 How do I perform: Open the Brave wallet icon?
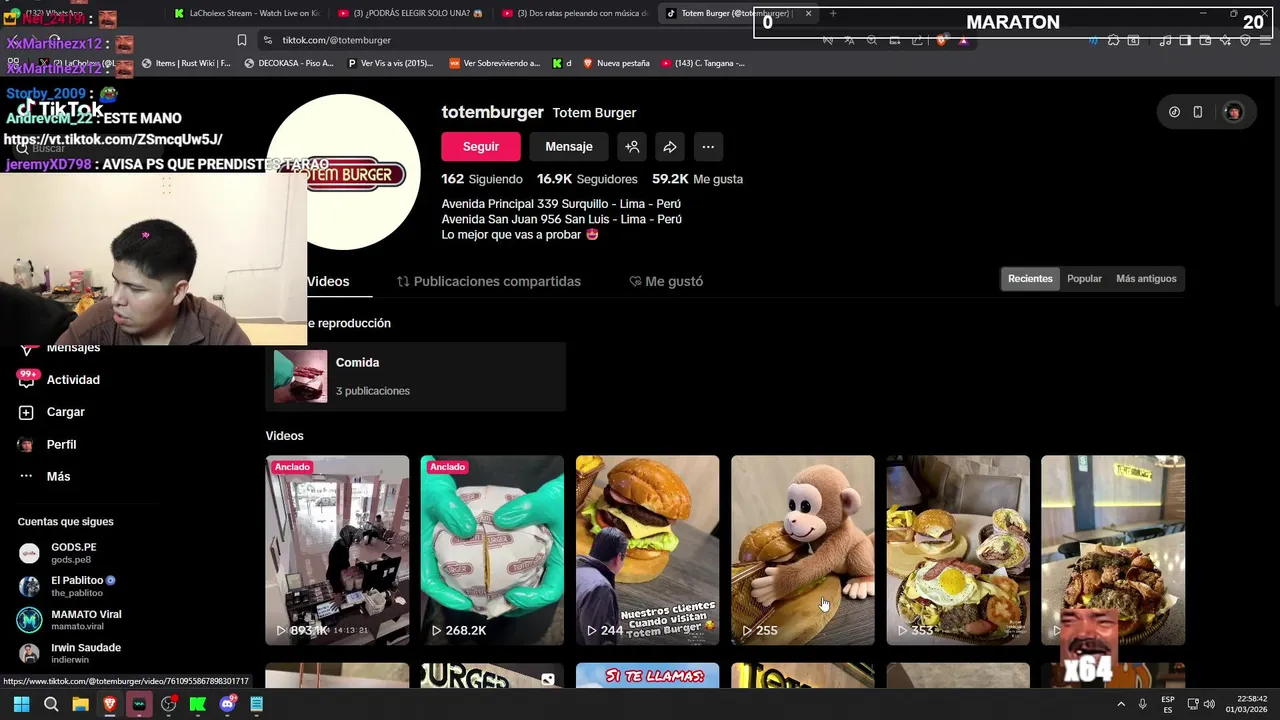[x=1205, y=40]
